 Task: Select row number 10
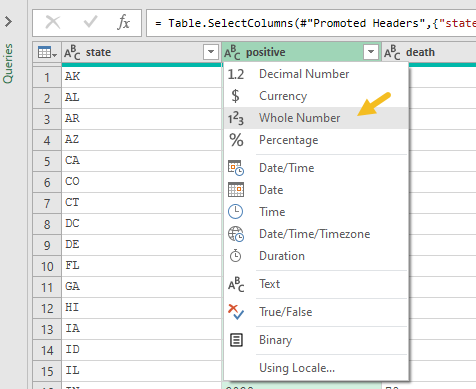coord(47,267)
